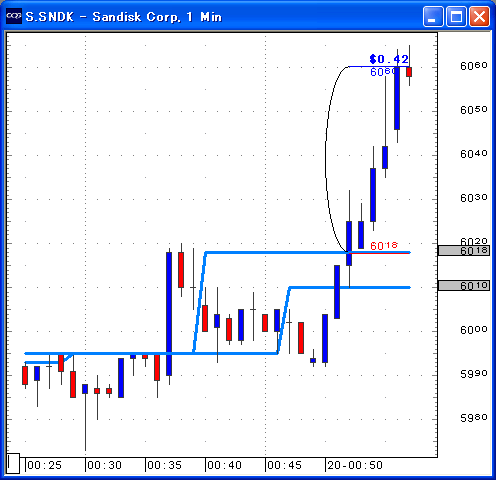Select the red 6018 entry price label
This screenshot has width=496, height=480.
pyautogui.click(x=384, y=246)
